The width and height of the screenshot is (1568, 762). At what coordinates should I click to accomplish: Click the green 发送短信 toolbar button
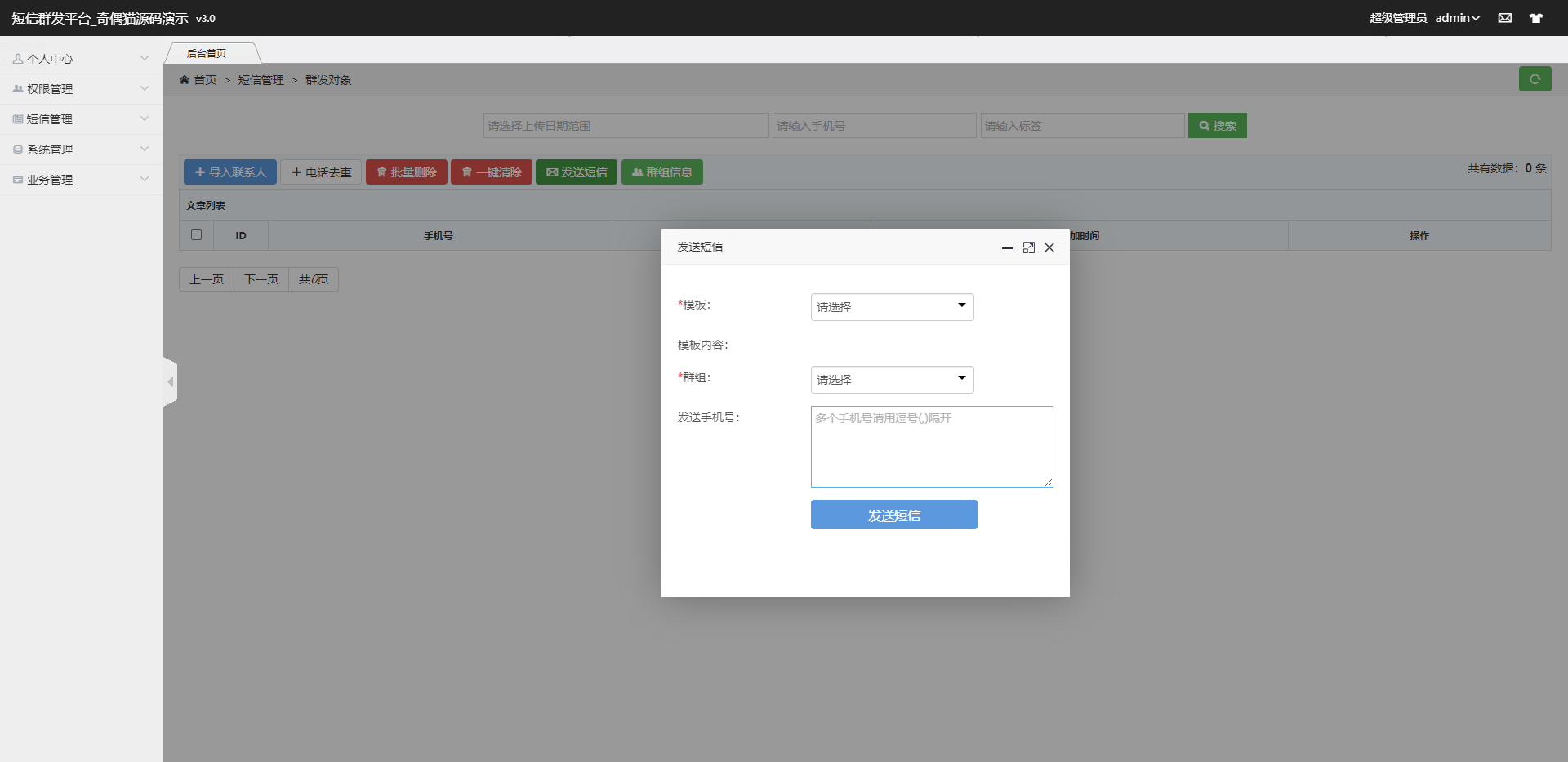coord(577,172)
